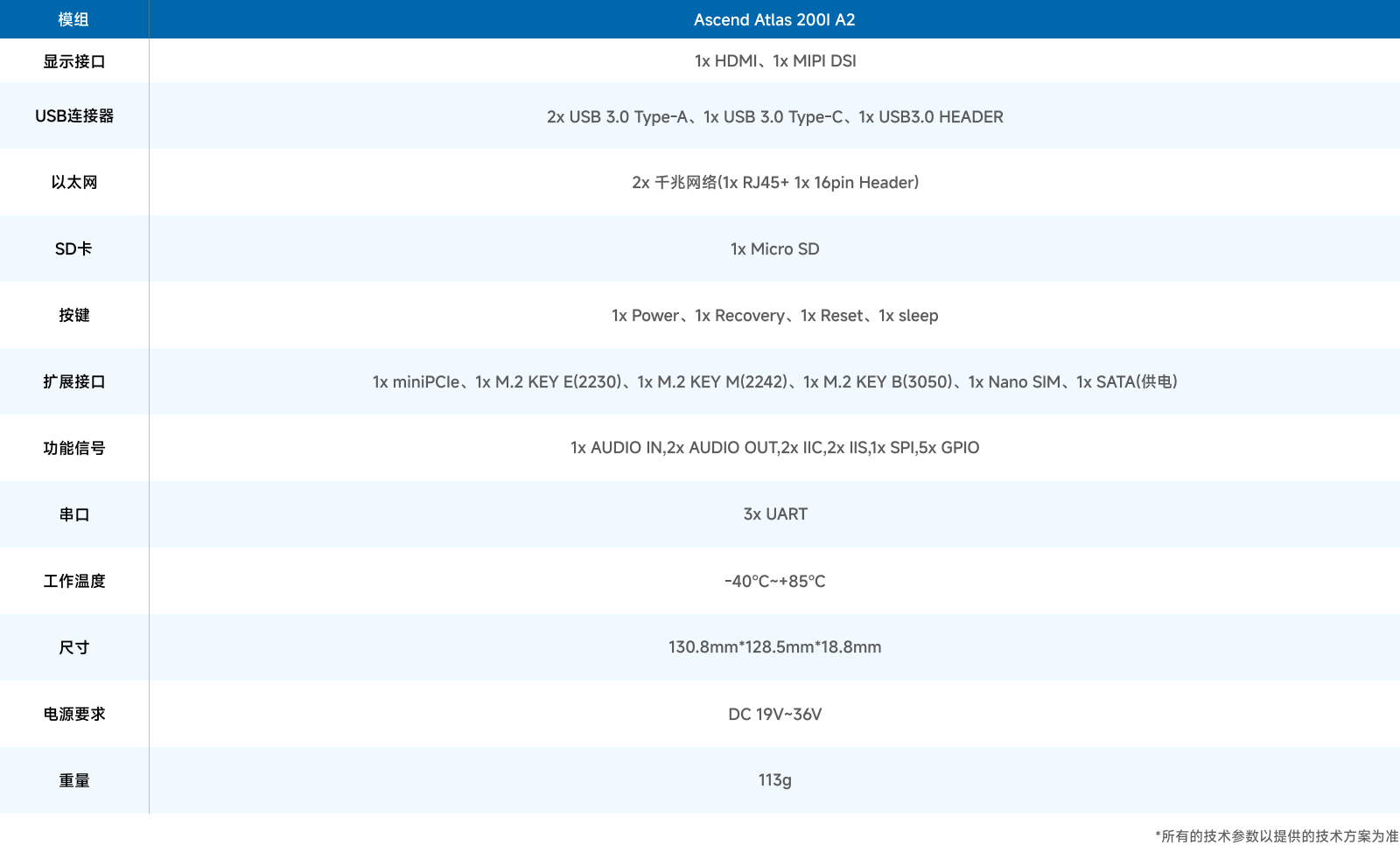Click the 2x 千兆网络 RJ45 value
The image size is (1400, 845).
click(x=774, y=182)
